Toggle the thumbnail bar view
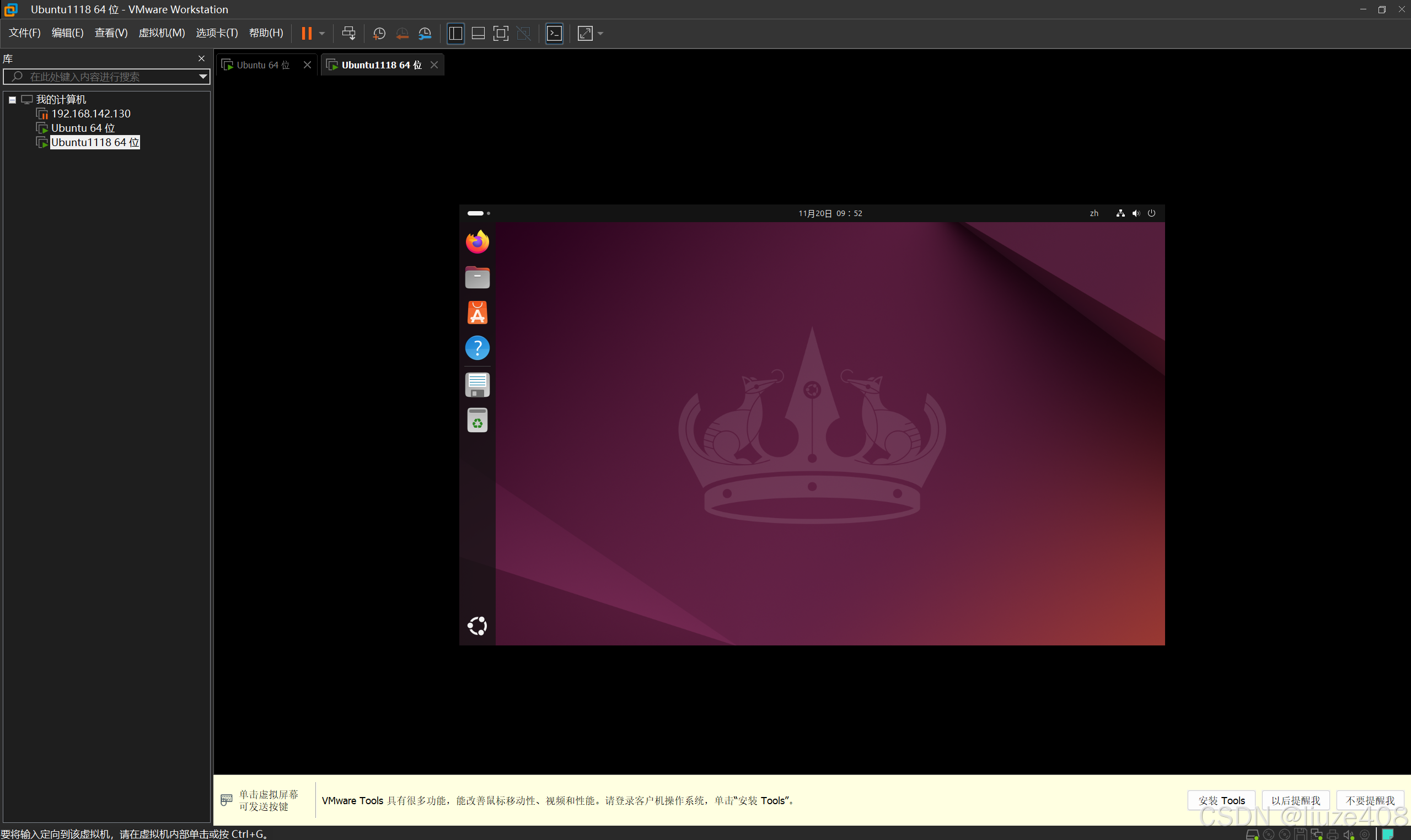This screenshot has height=840, width=1411. (478, 34)
